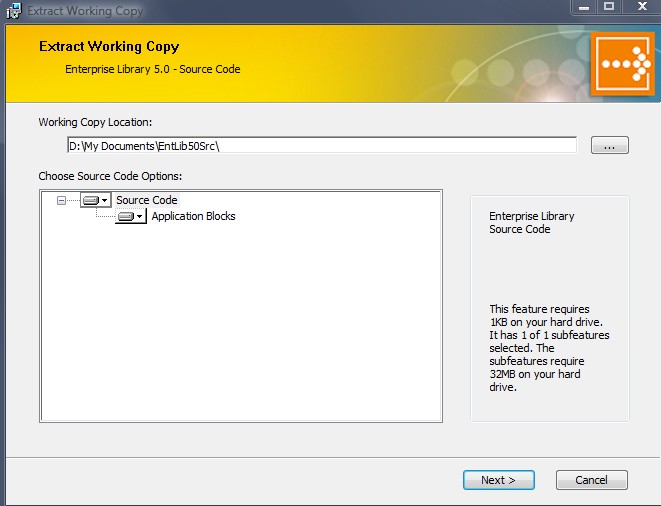Click the installer icon in title bar
This screenshot has width=661, height=506.
(x=14, y=11)
